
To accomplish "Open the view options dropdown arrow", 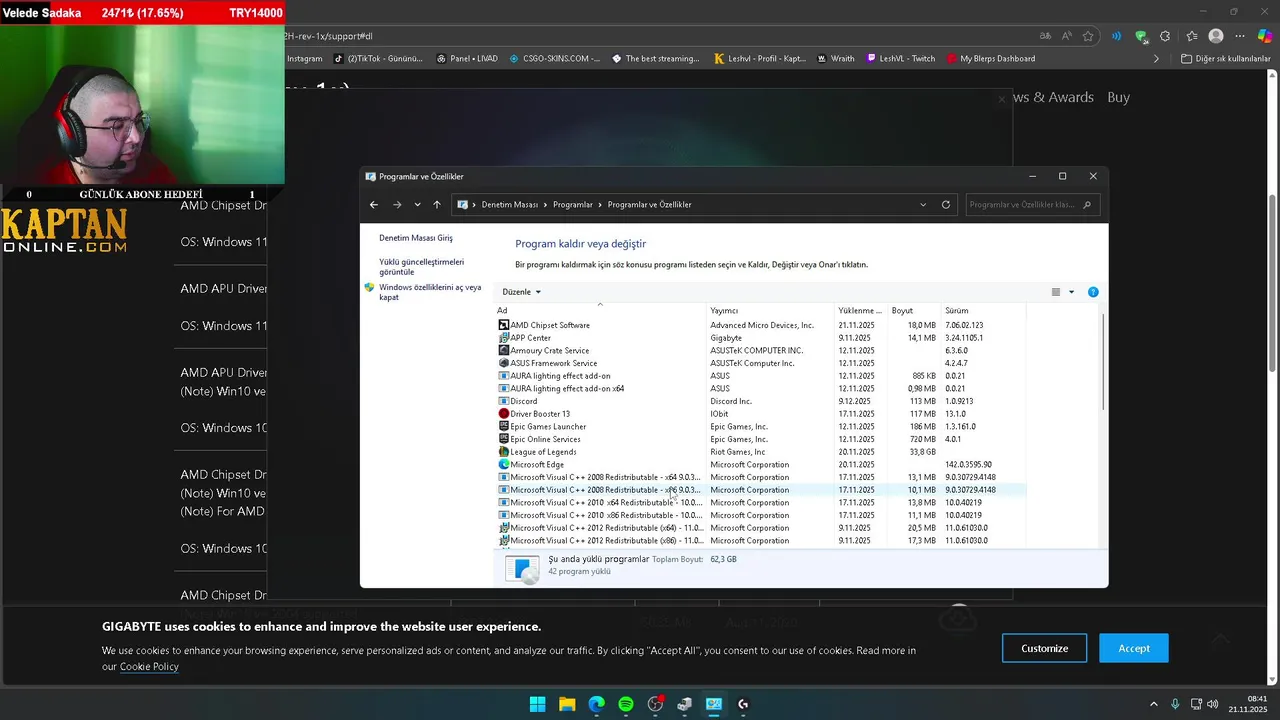I will click(1071, 292).
